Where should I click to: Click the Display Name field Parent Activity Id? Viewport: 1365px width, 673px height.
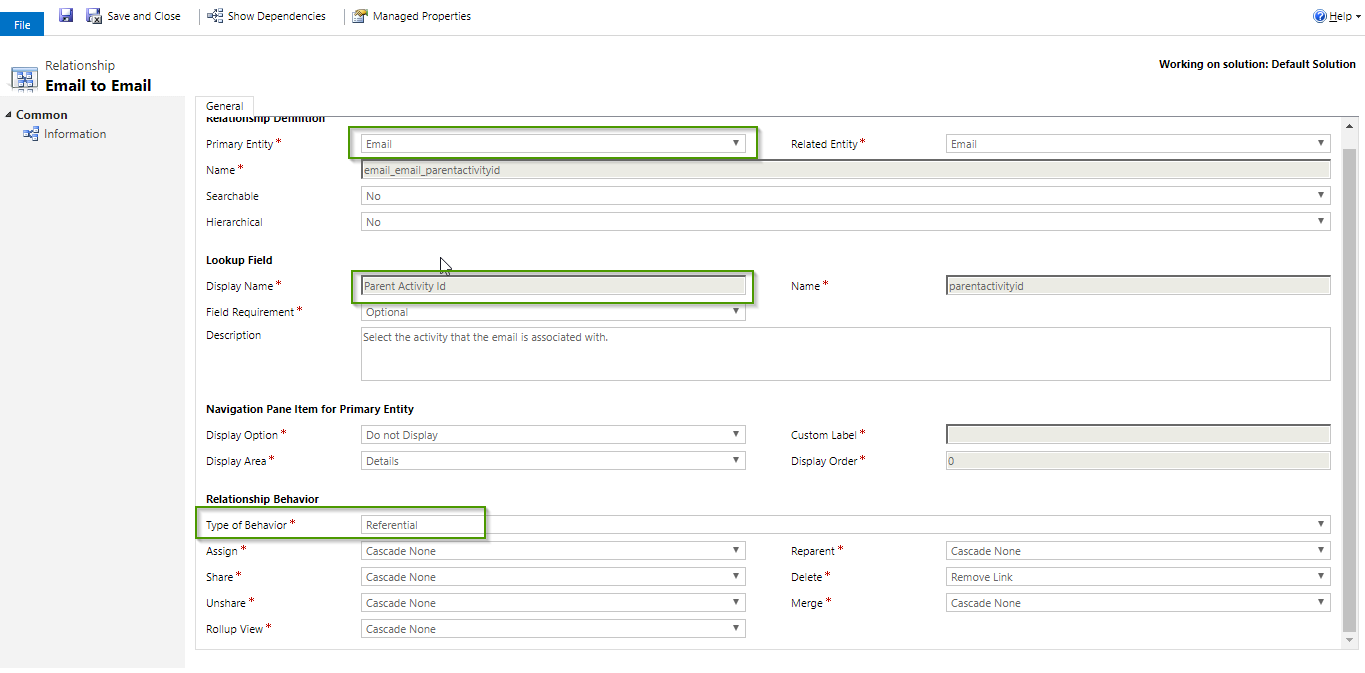tap(553, 286)
